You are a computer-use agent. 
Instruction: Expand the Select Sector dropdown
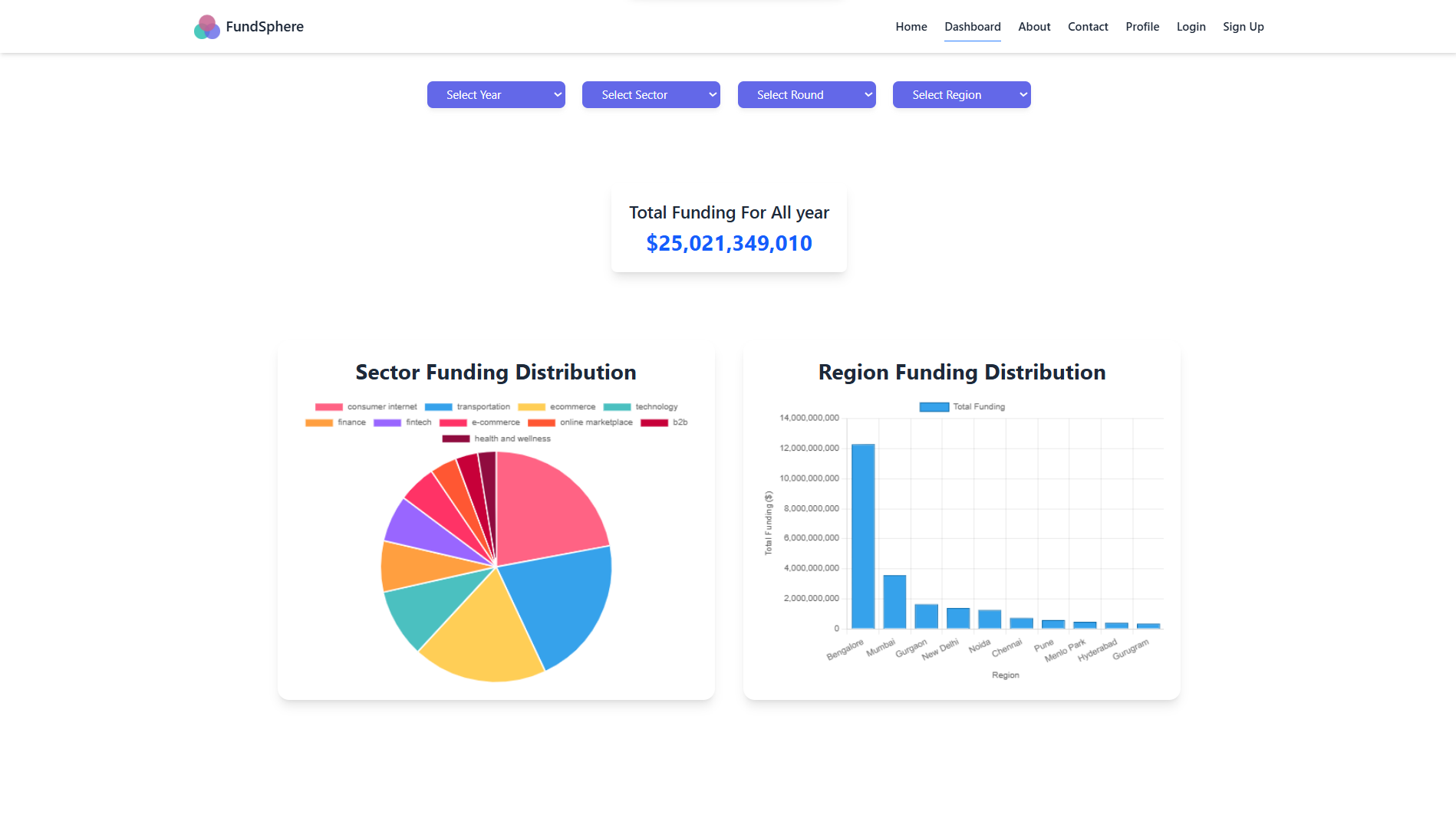(x=651, y=95)
